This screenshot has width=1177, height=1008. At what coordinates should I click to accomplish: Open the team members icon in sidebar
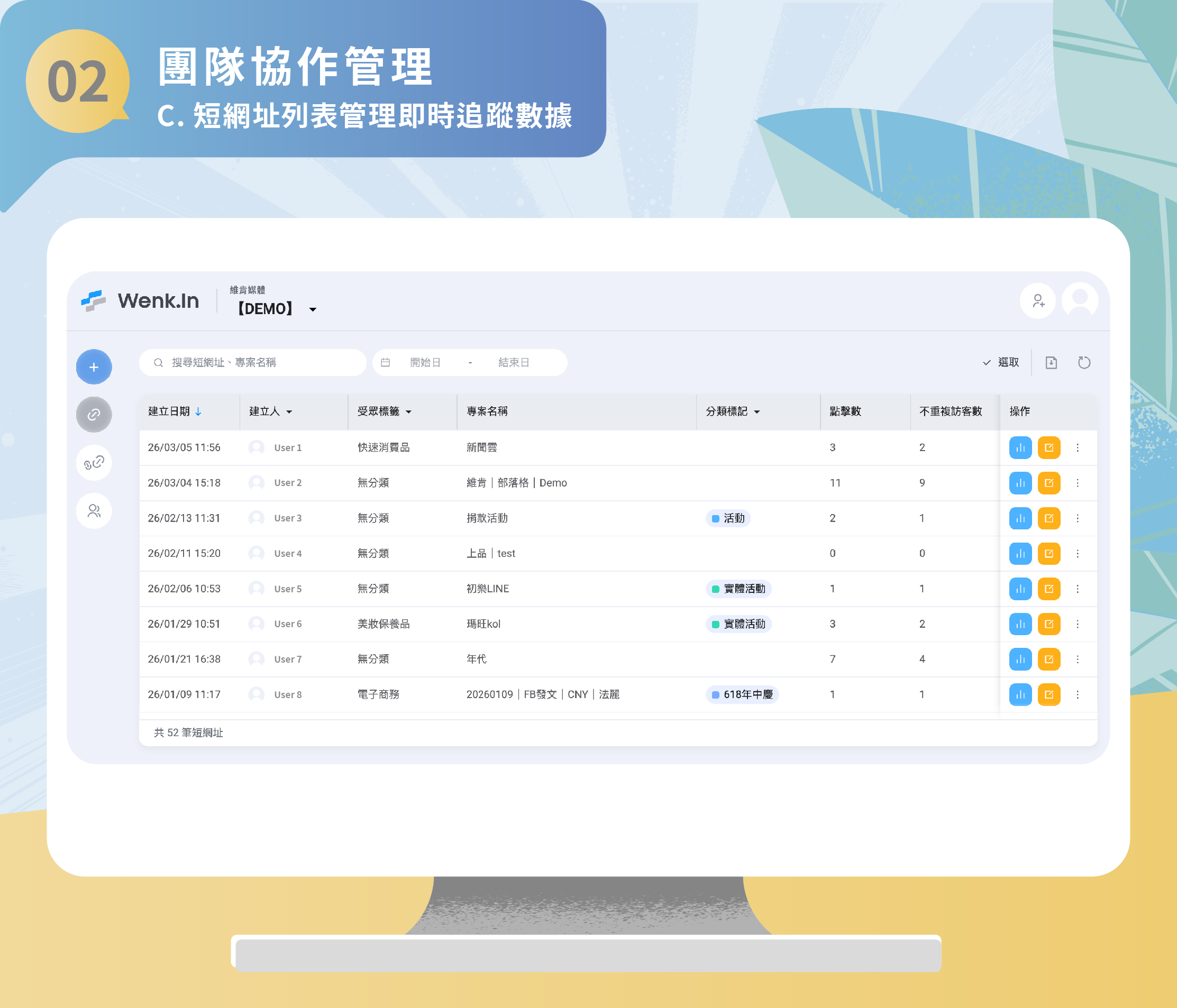94,510
